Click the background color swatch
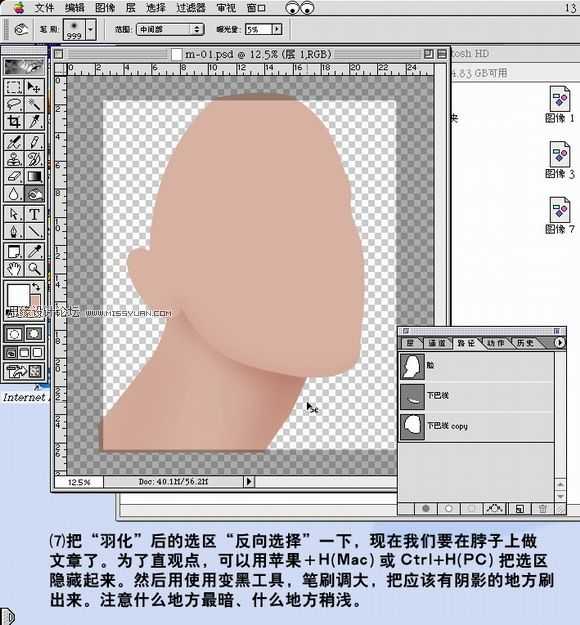The width and height of the screenshot is (580, 625). pyautogui.click(x=35, y=302)
